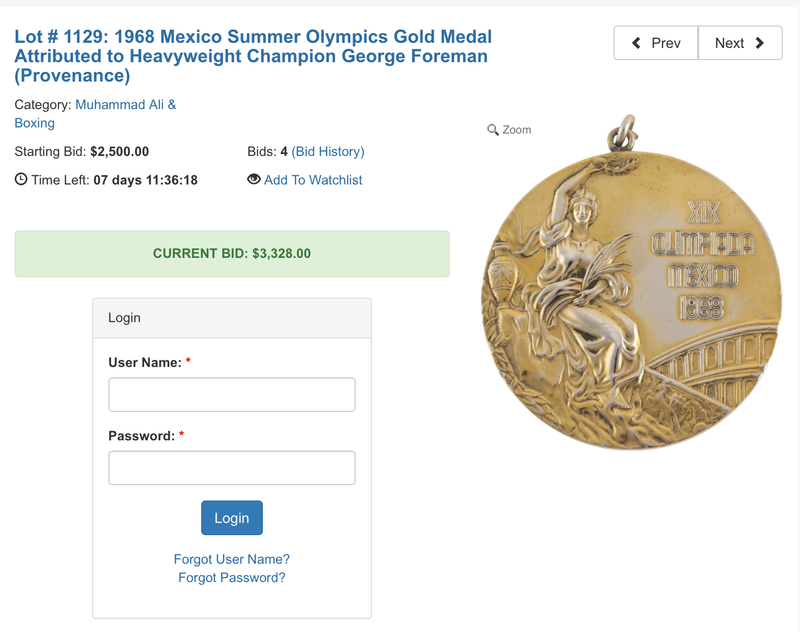Click the green Current Bid banner
The width and height of the screenshot is (800, 632).
point(232,254)
